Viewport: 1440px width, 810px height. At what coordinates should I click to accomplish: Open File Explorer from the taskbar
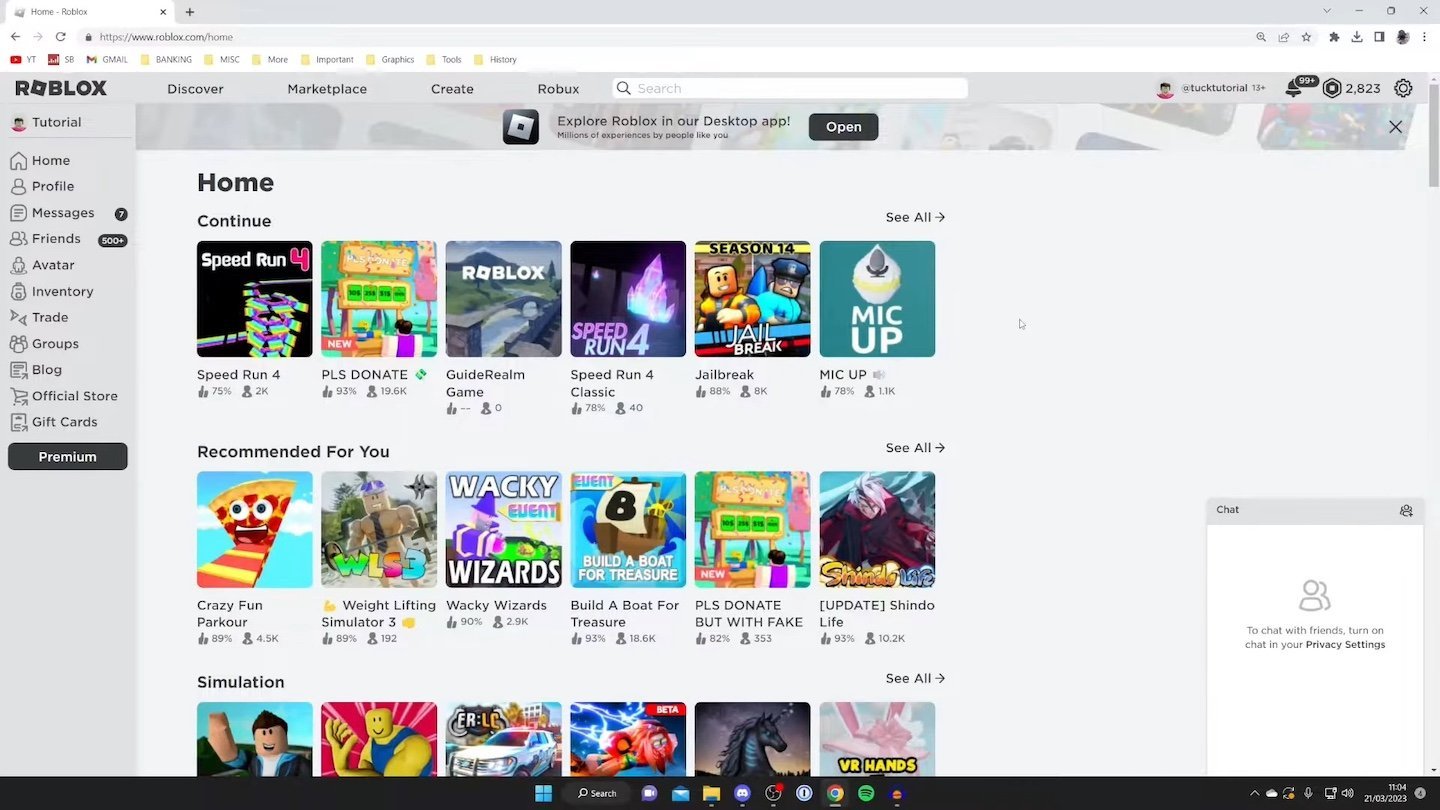(711, 793)
